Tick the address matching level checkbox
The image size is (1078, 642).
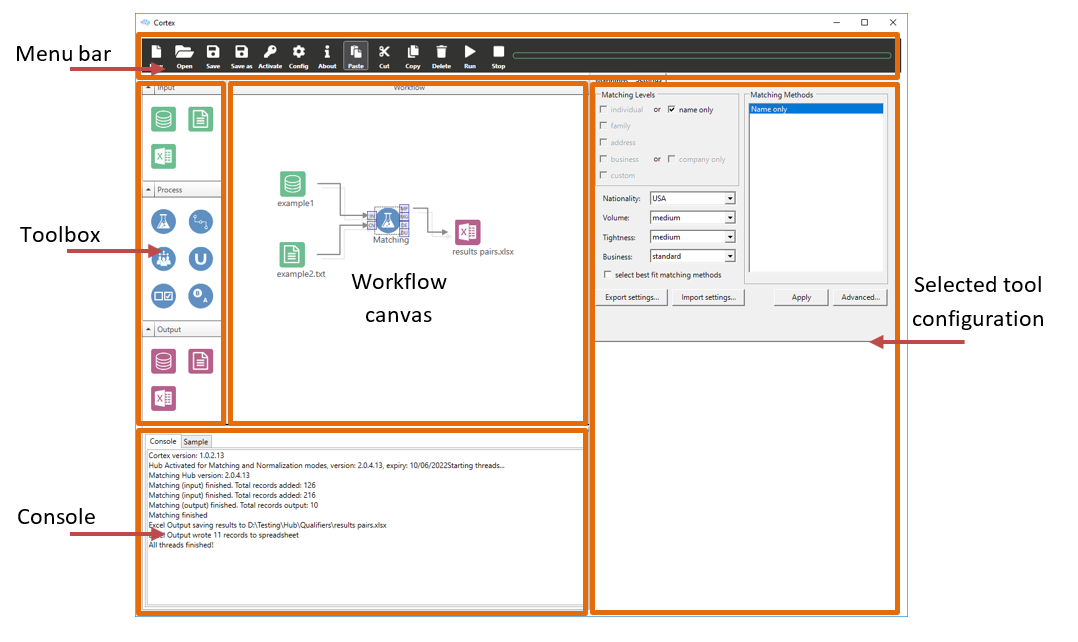pos(604,142)
